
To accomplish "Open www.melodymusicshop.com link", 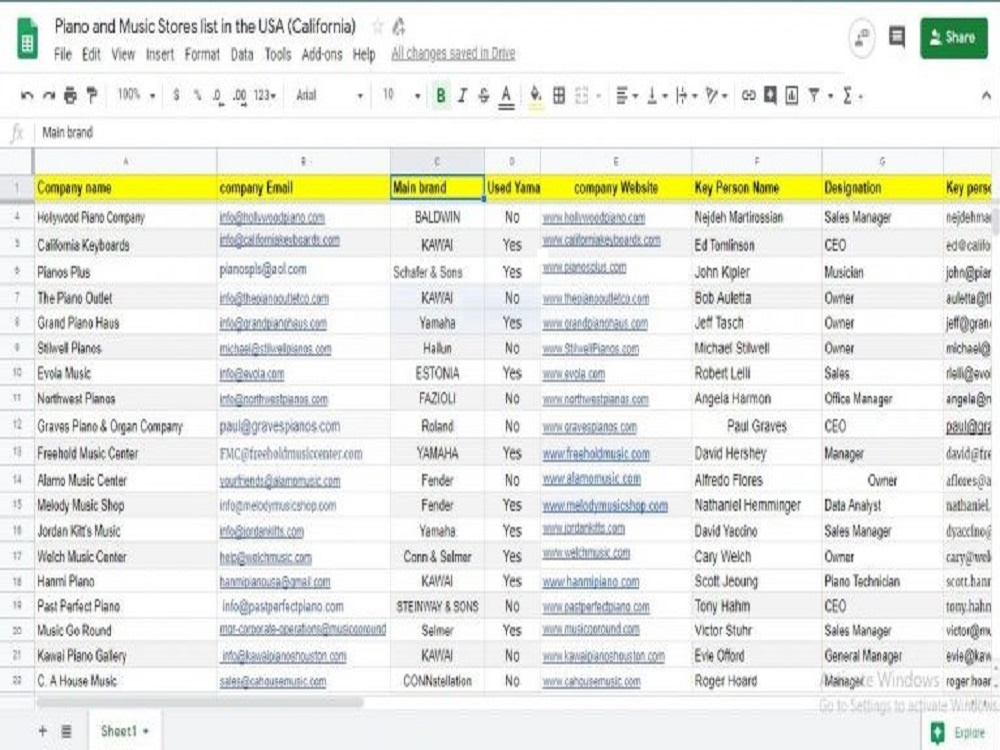I will (605, 505).
